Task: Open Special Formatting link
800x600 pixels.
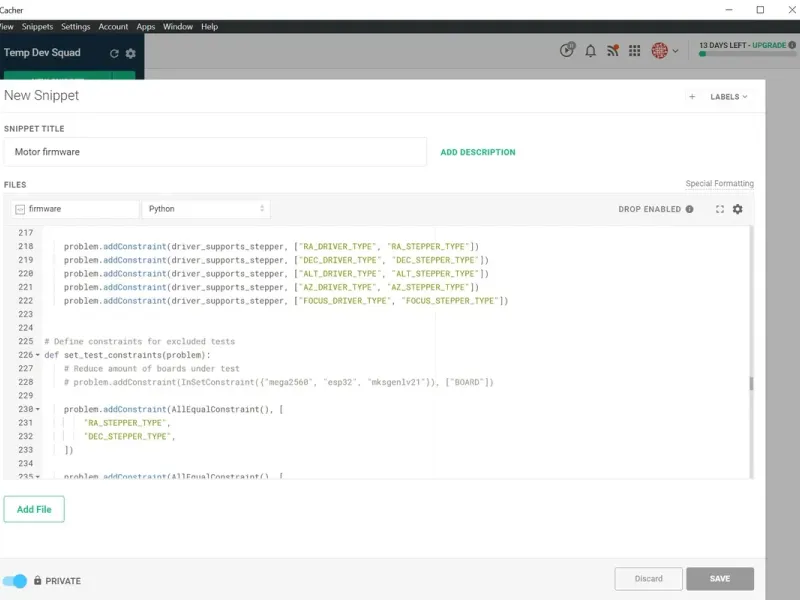Action: point(719,183)
